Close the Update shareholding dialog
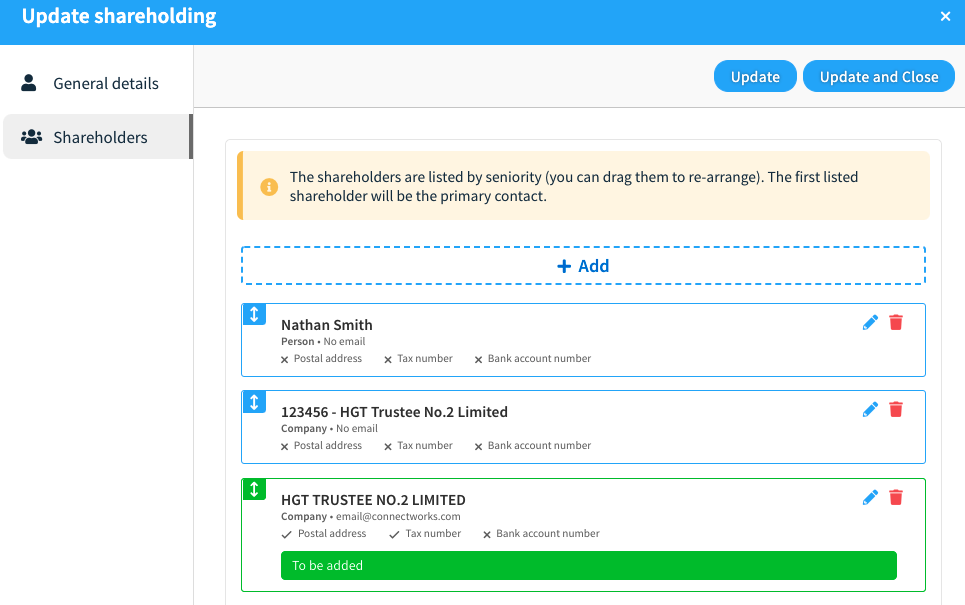965x605 pixels. 945,17
